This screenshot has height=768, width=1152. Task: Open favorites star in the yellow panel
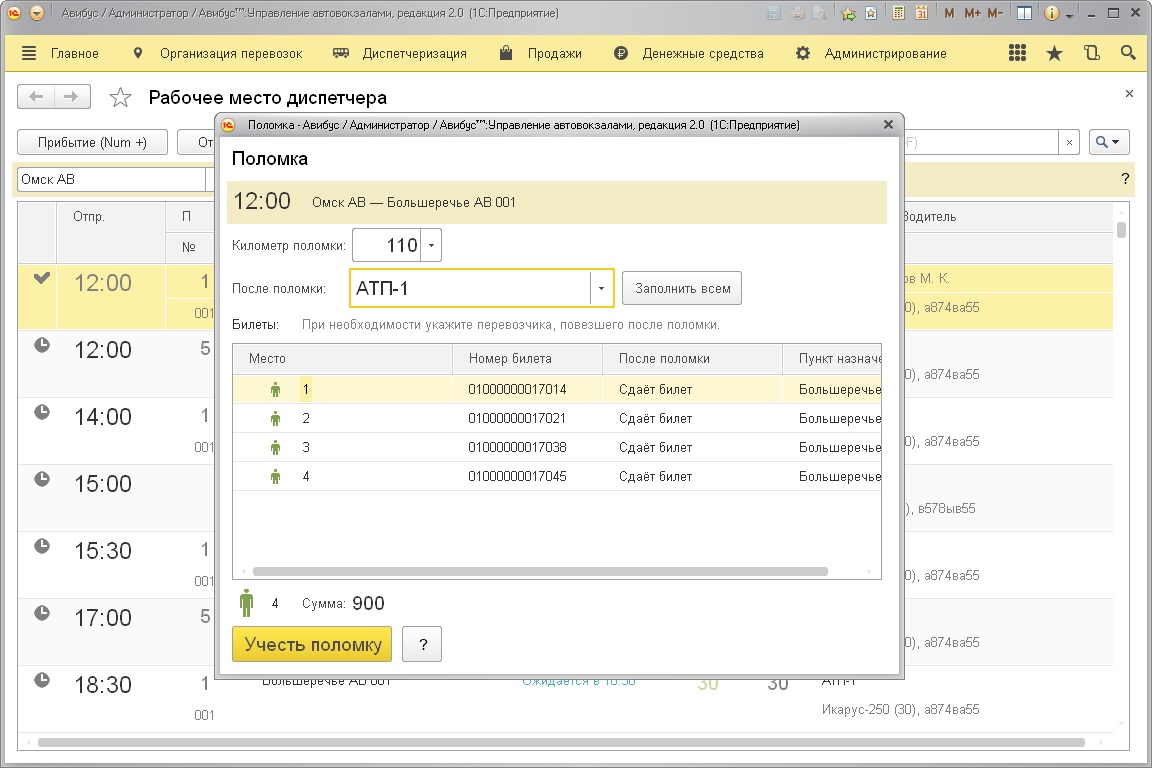point(1054,53)
